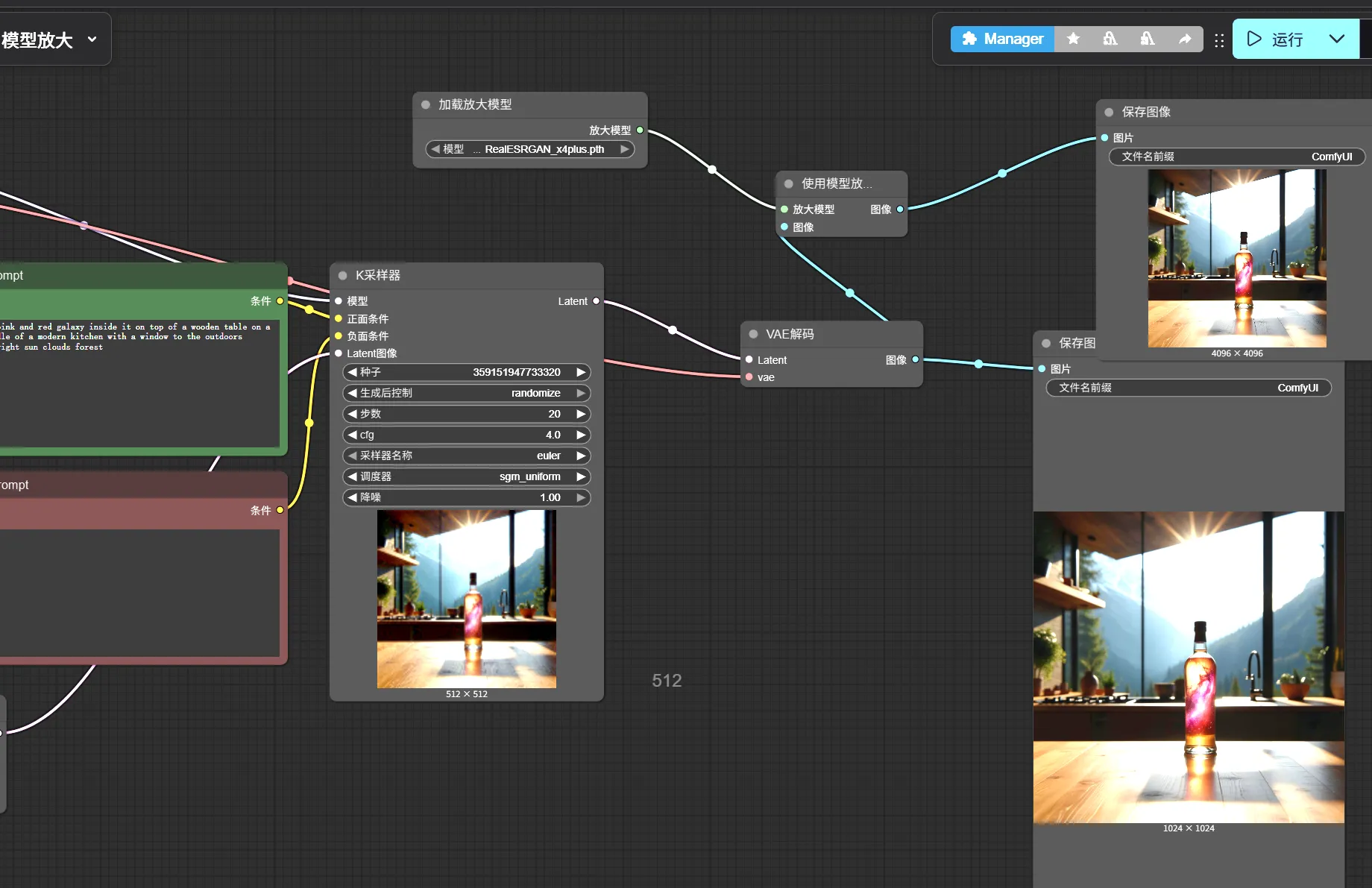Click the vacuum icon beside the share arrow
Image resolution: width=1372 pixels, height=888 pixels.
point(1148,39)
